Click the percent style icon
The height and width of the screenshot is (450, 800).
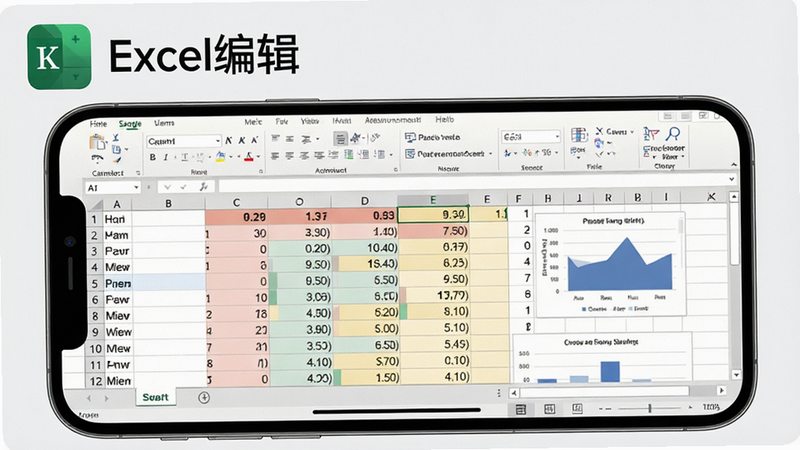(x=546, y=153)
